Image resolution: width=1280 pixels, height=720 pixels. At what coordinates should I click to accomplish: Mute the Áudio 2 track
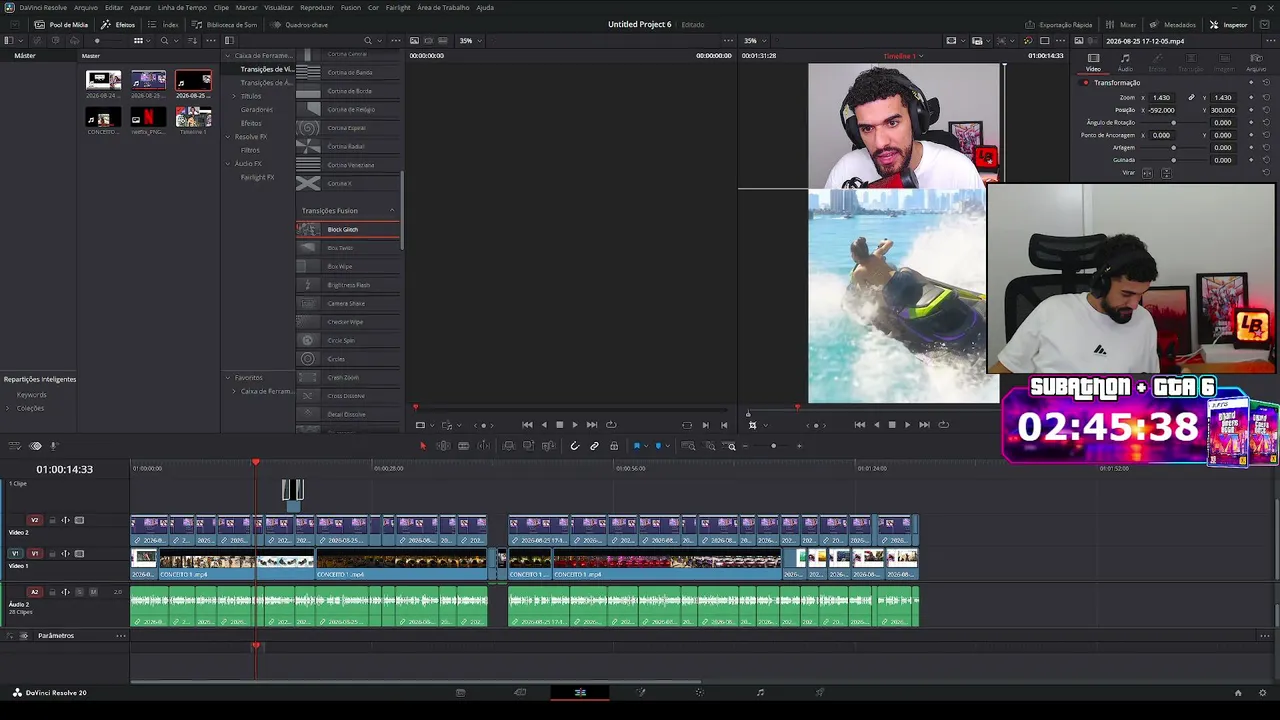(94, 592)
